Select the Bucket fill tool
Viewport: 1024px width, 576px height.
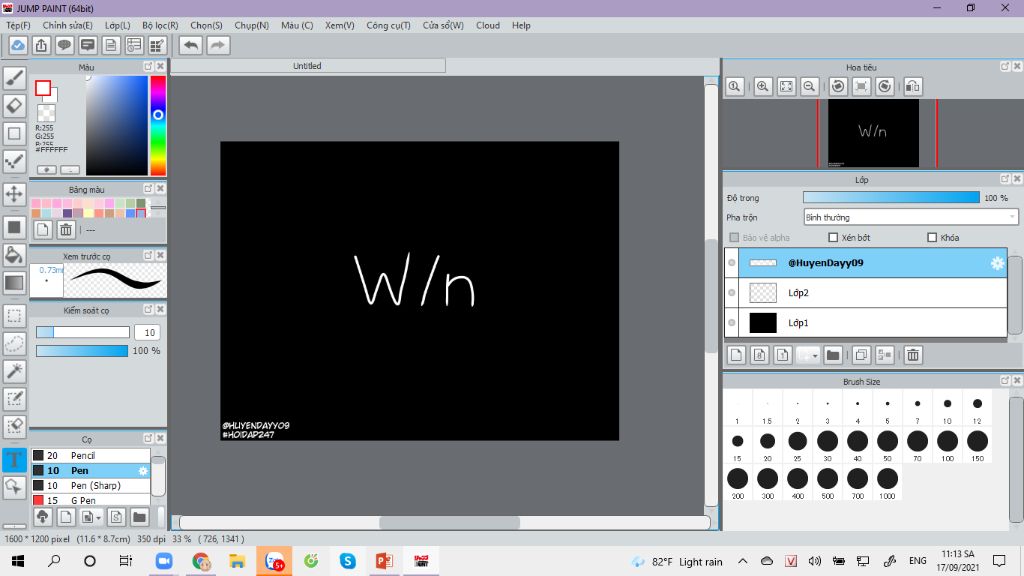tap(14, 255)
